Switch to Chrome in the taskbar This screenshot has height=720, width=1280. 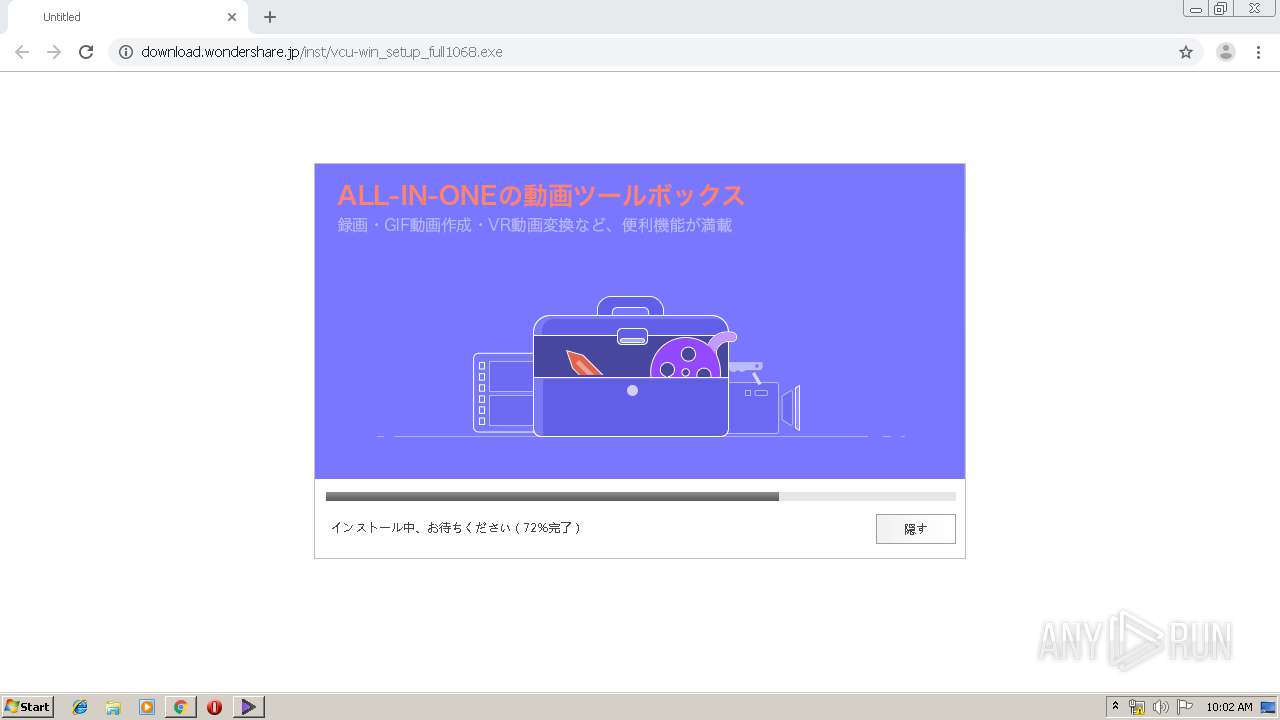180,707
